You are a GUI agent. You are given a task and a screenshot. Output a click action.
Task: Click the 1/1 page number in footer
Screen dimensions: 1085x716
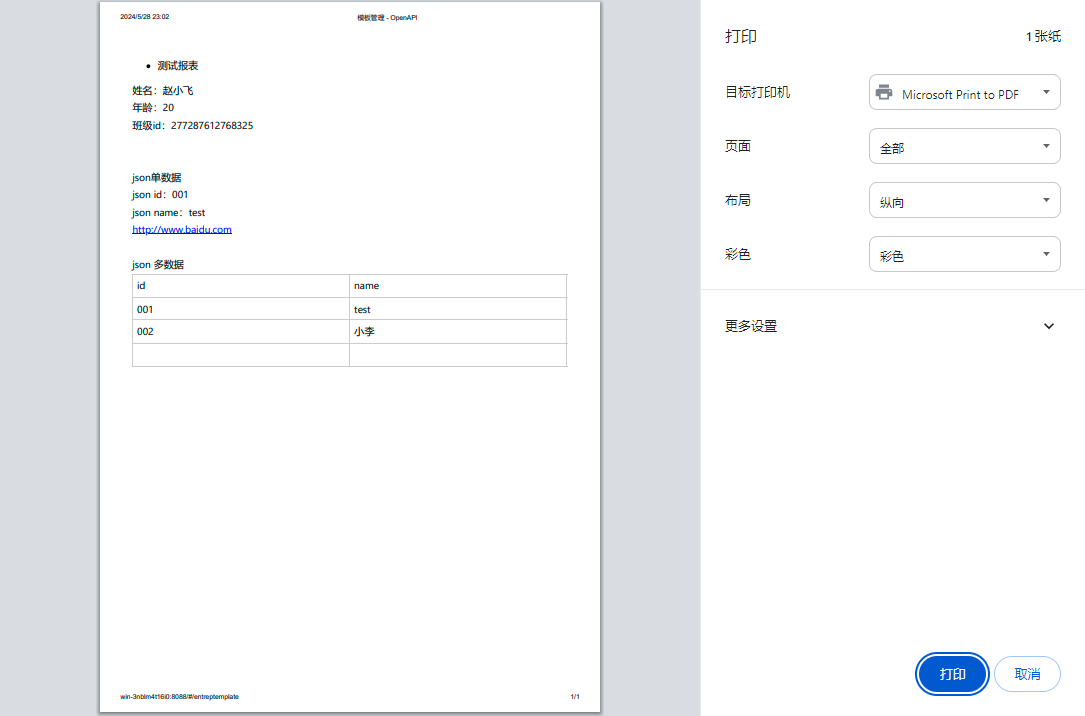575,696
